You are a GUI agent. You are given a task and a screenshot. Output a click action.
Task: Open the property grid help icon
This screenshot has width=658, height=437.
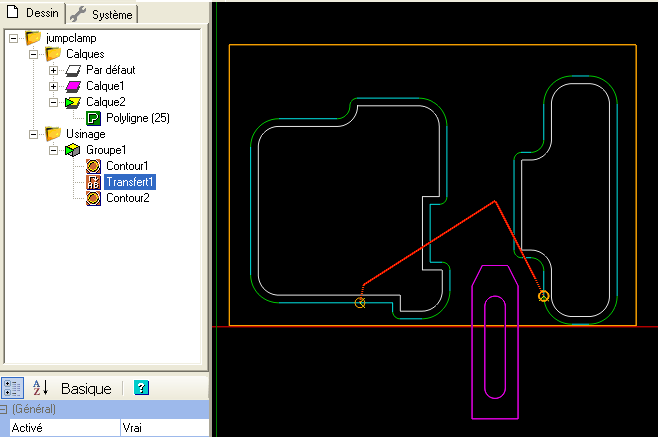pos(141,388)
